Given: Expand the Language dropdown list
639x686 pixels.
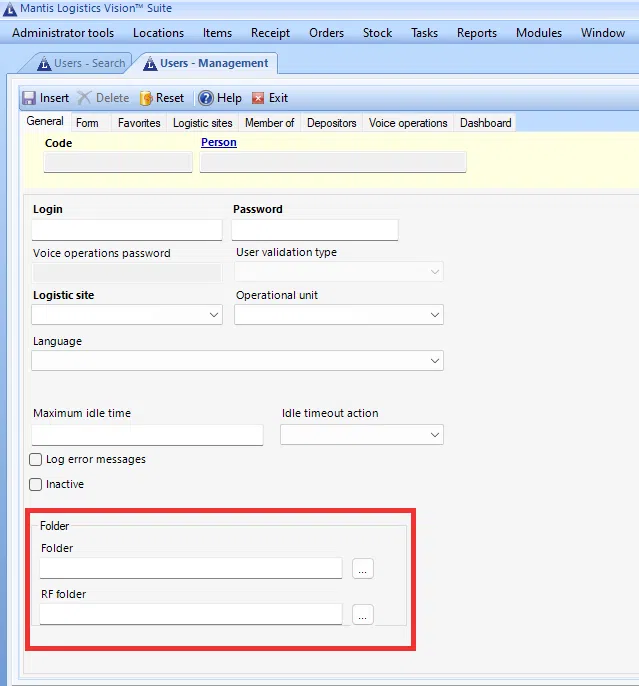Looking at the screenshot, I should pyautogui.click(x=435, y=360).
